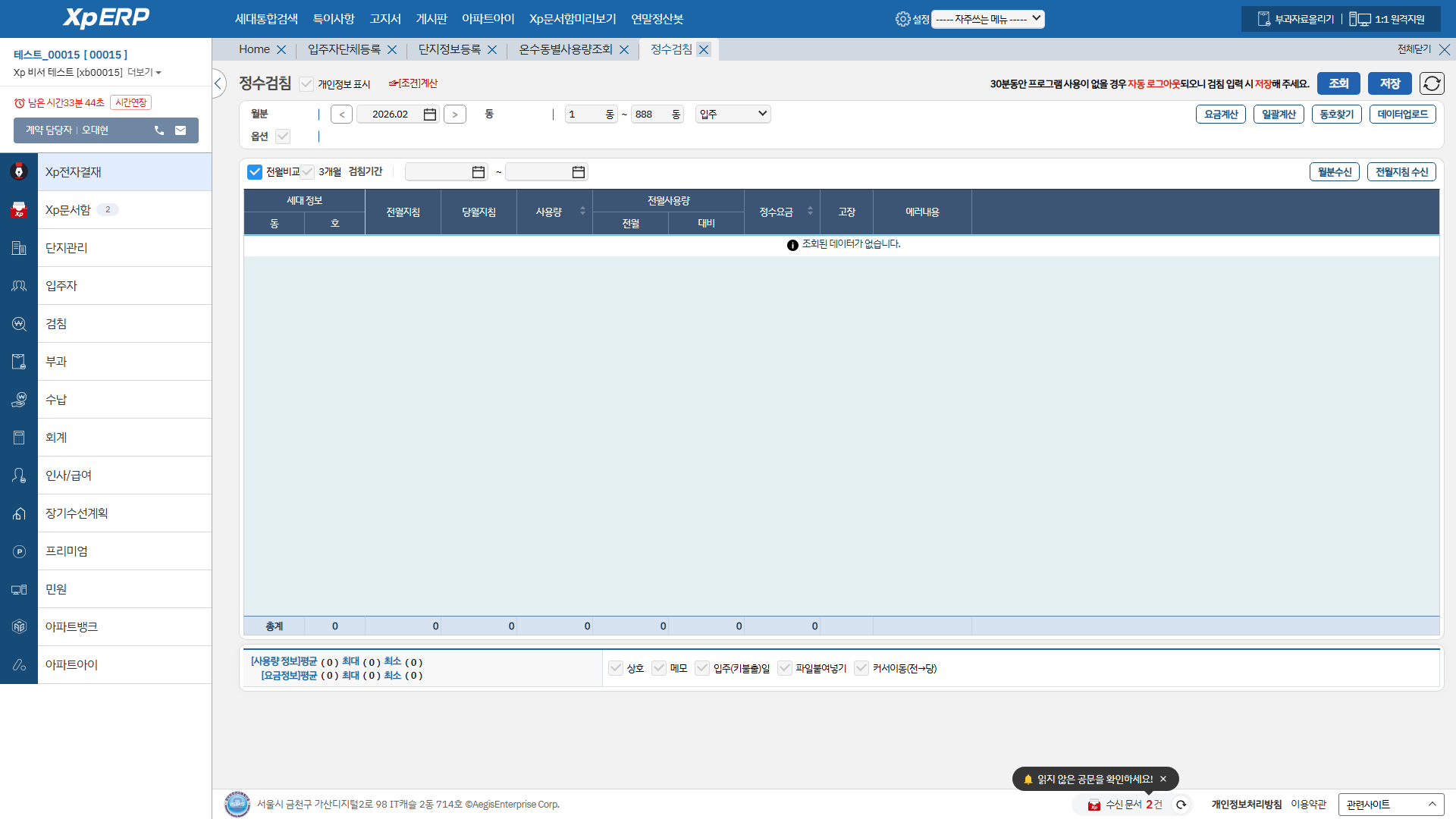Open 검침기간 start date calendar
1456x819 pixels.
coord(479,172)
